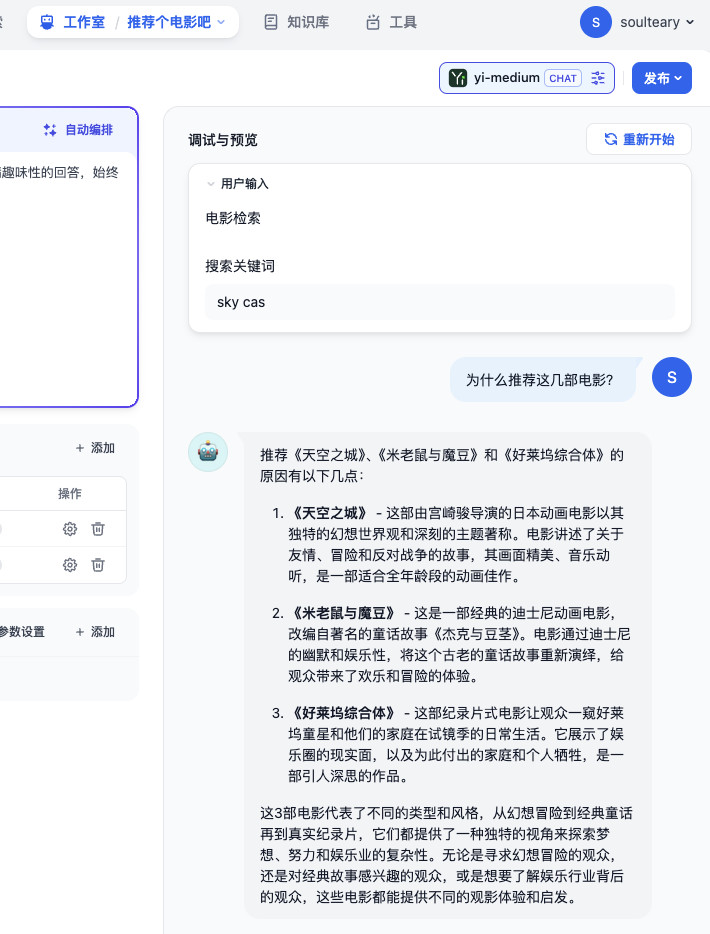Click the studio robot icon

(x=47, y=23)
